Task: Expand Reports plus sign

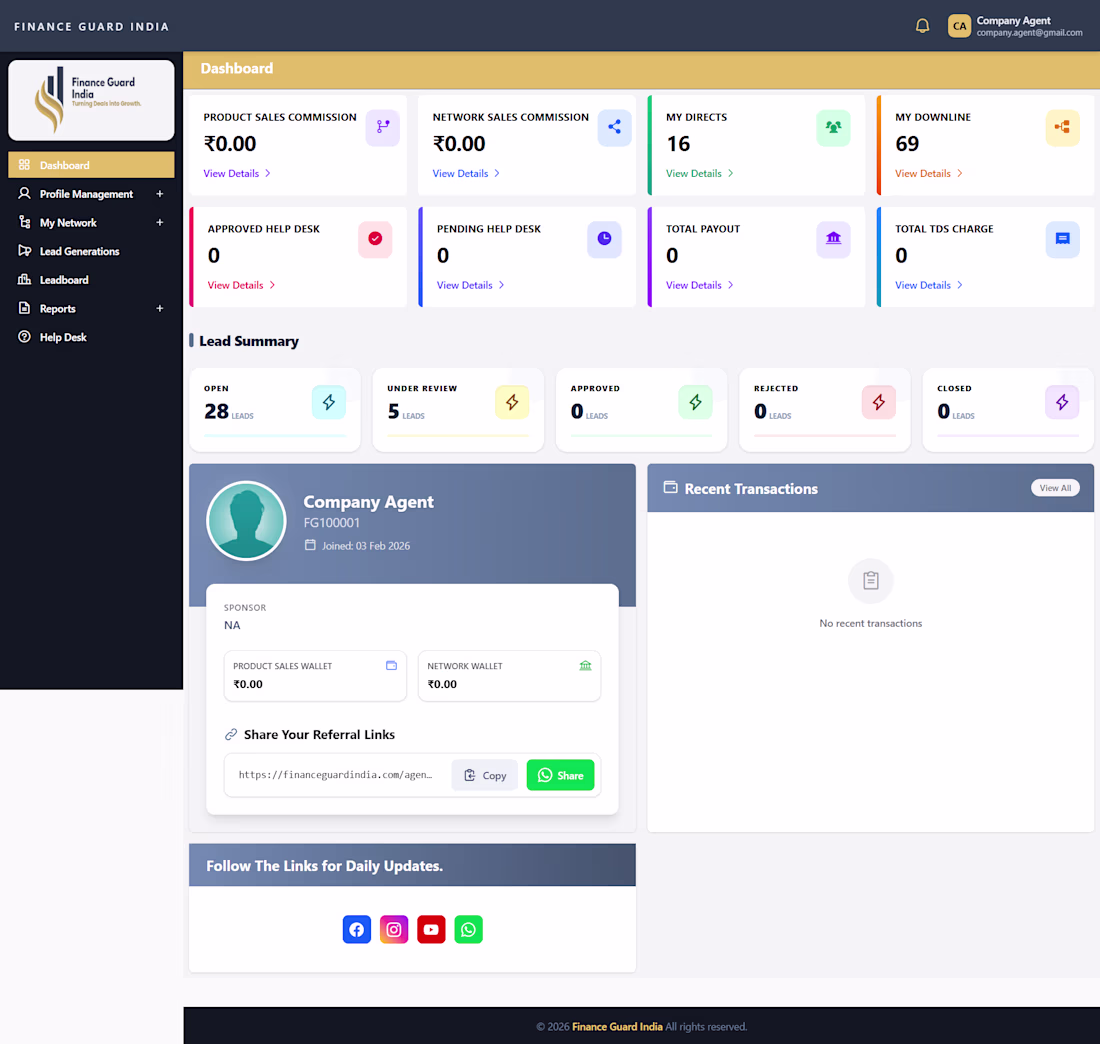Action: (160, 308)
